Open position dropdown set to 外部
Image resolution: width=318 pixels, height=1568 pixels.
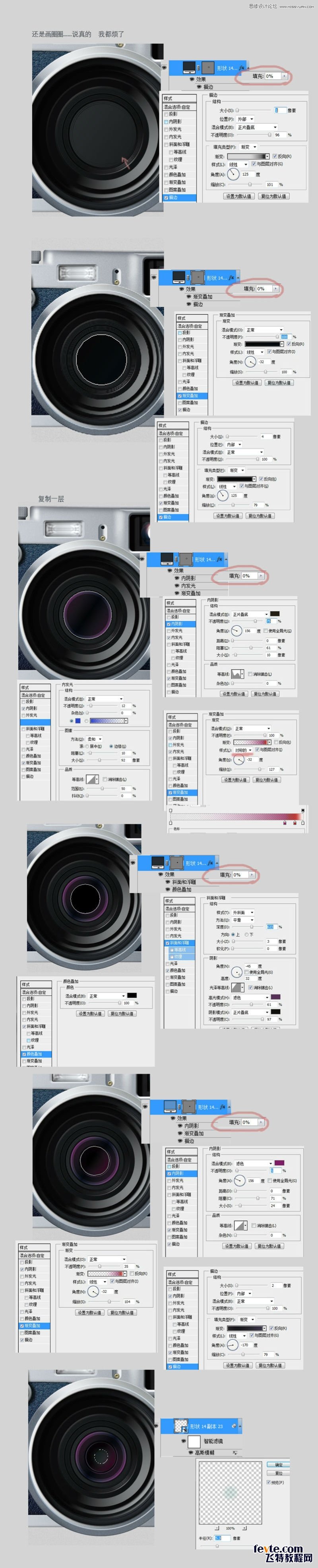[x=245, y=119]
